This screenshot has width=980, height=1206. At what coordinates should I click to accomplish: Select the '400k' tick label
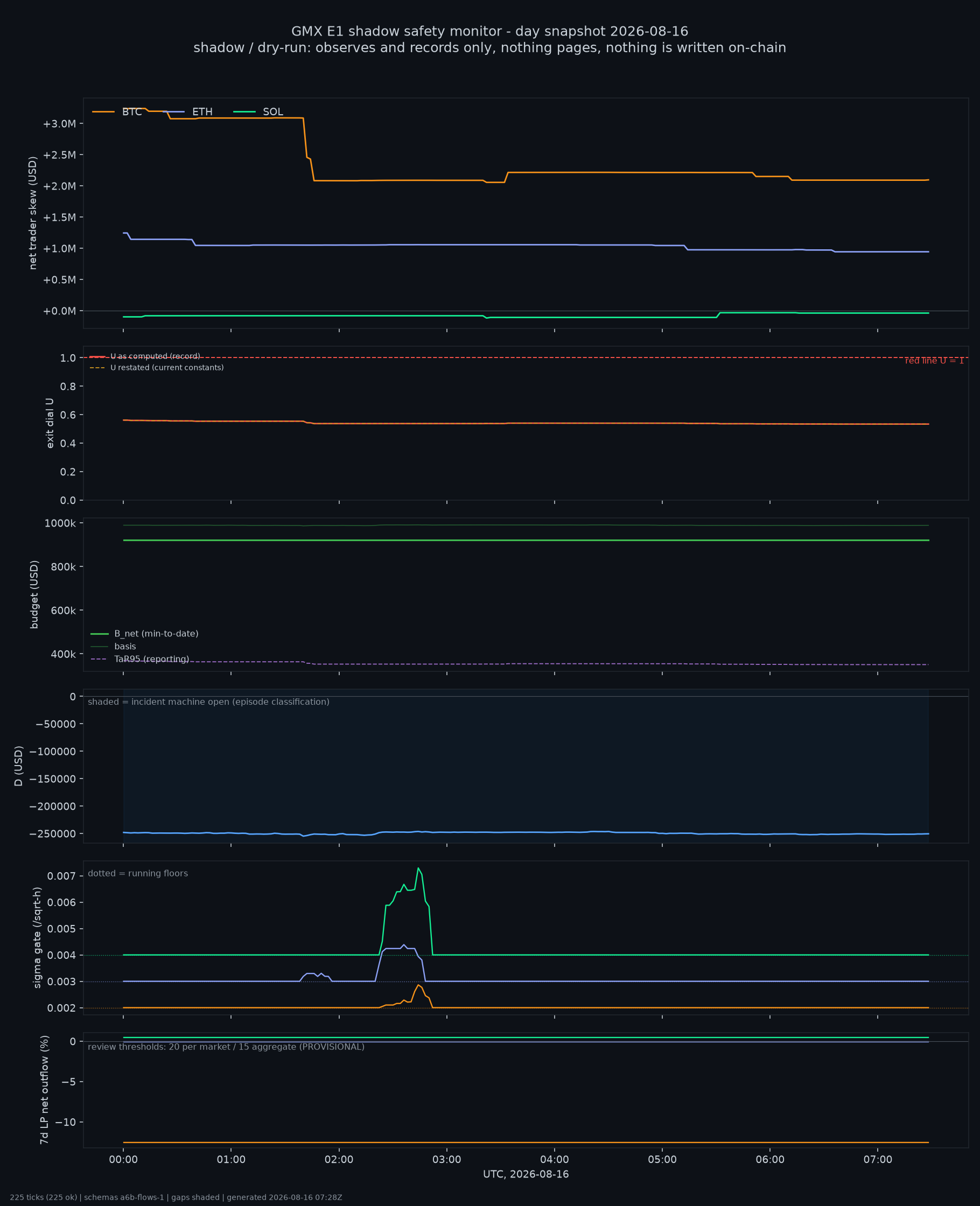click(x=63, y=654)
